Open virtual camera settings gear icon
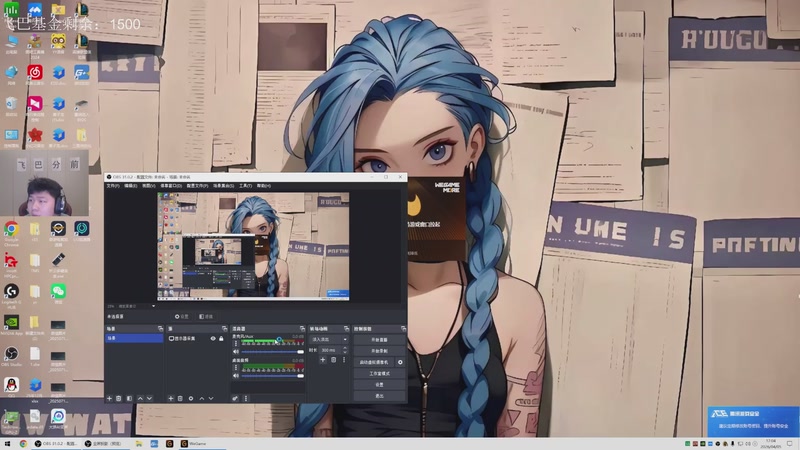This screenshot has width=800, height=450. click(400, 362)
